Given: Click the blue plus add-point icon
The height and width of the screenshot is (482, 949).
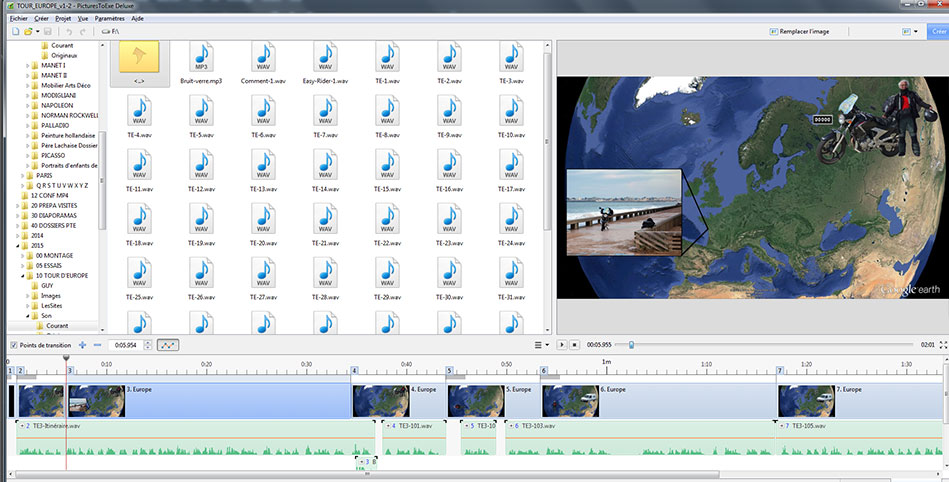Looking at the screenshot, I should (x=82, y=345).
